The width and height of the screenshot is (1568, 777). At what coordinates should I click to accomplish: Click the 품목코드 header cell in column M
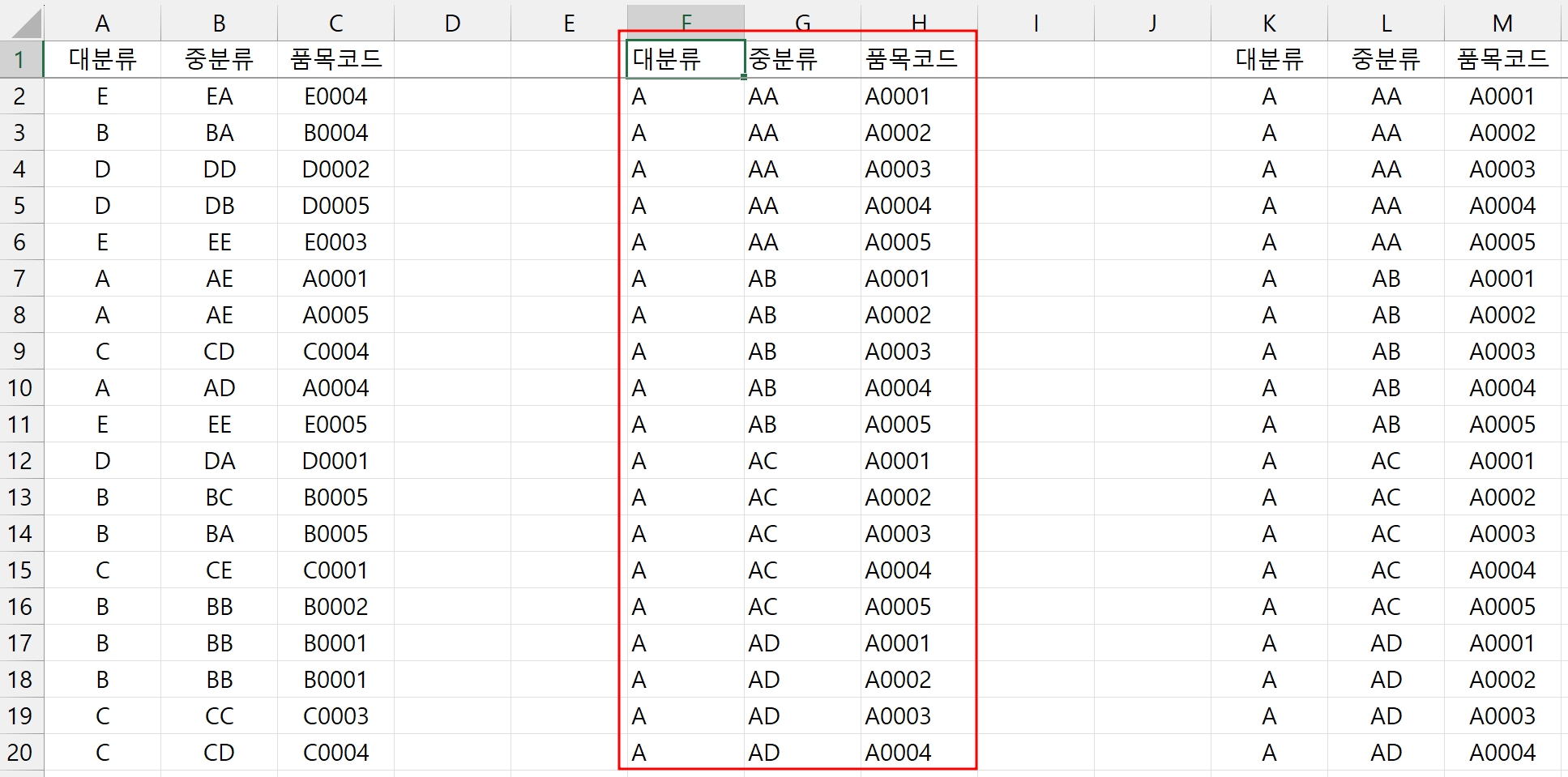1503,59
